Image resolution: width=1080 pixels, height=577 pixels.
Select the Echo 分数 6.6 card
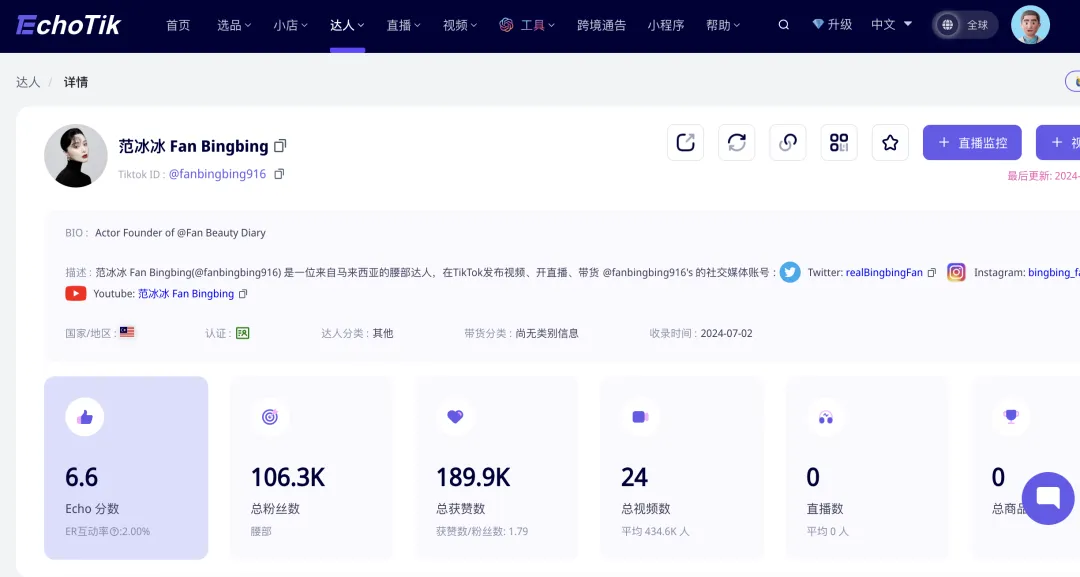tap(126, 468)
